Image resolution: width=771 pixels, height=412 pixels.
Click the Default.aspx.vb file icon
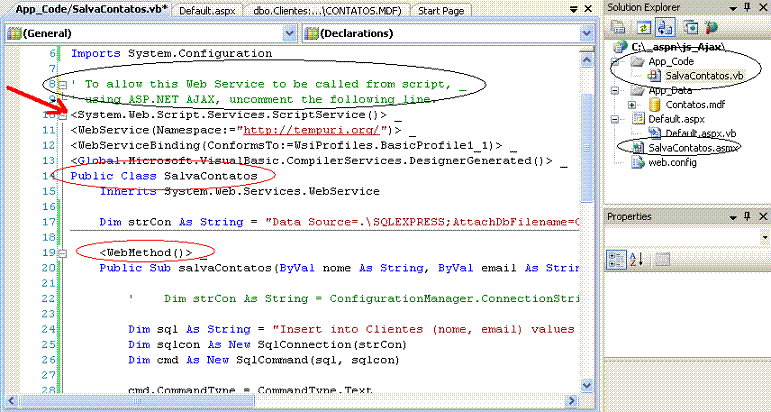pyautogui.click(x=654, y=133)
